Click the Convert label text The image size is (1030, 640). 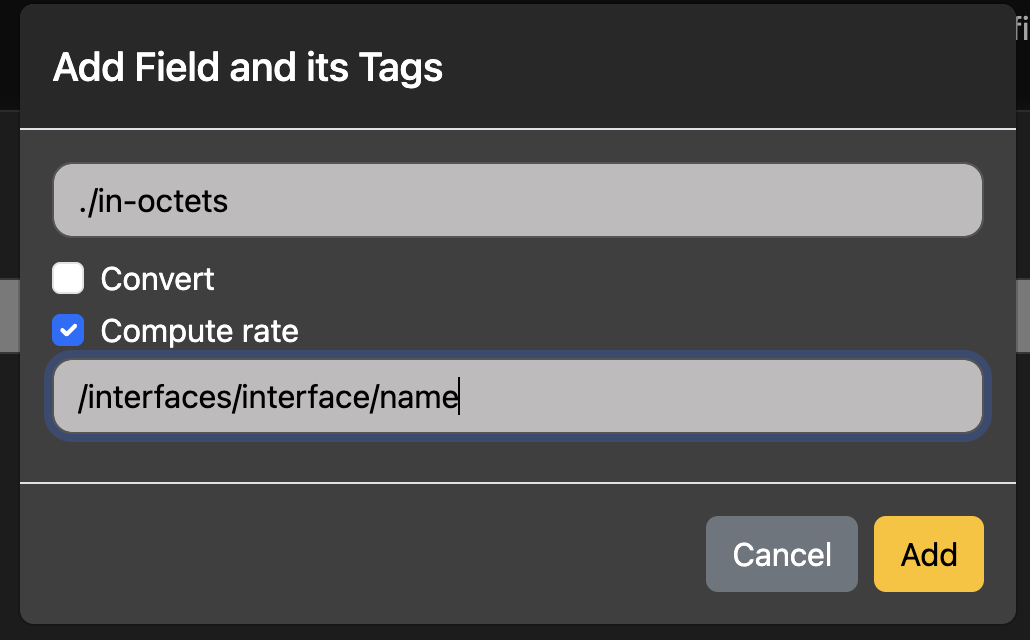click(157, 278)
